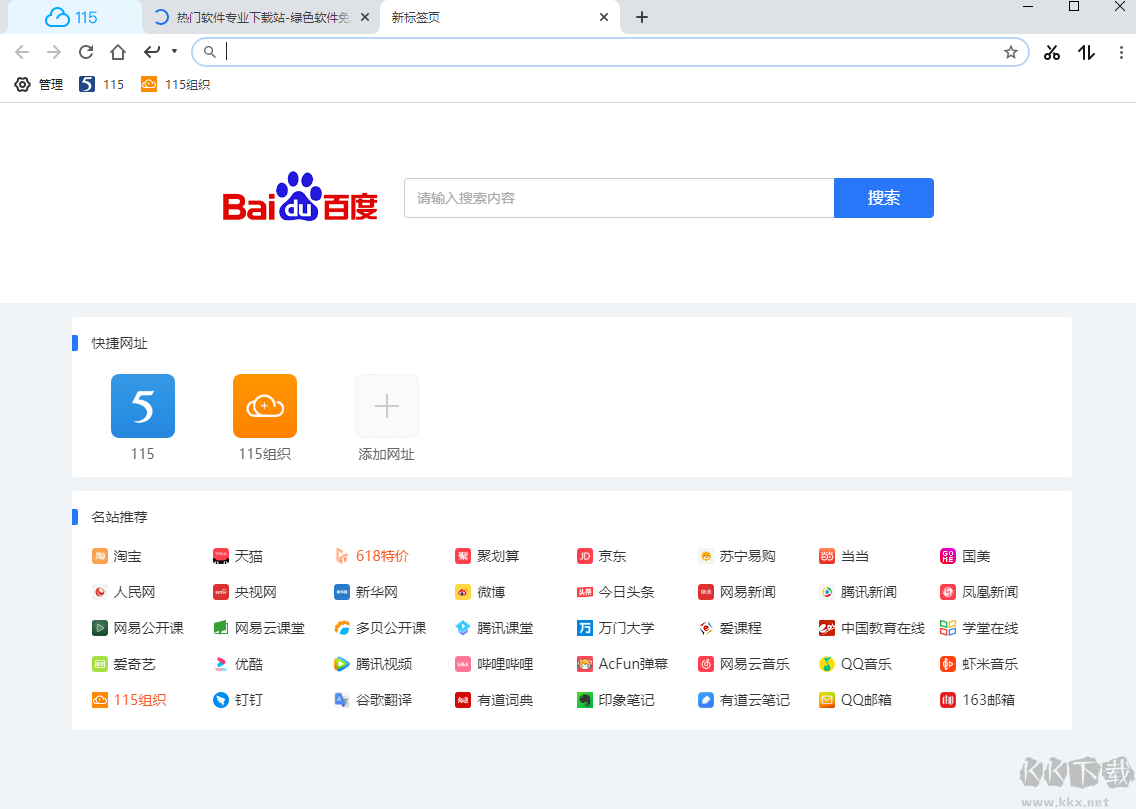Visit the 央视网 link
The height and width of the screenshot is (809, 1136).
[245, 592]
